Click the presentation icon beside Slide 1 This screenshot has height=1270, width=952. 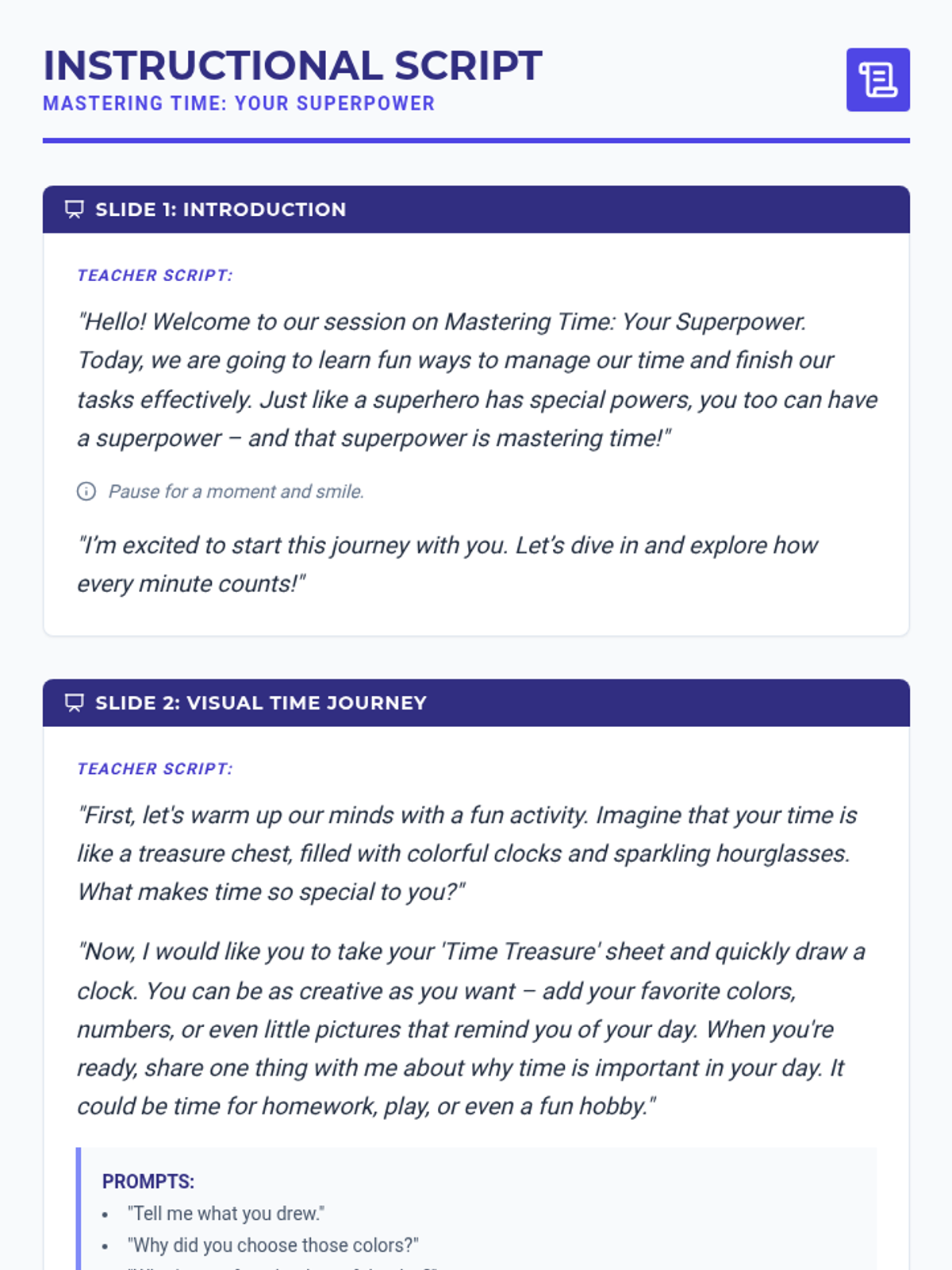click(x=74, y=210)
